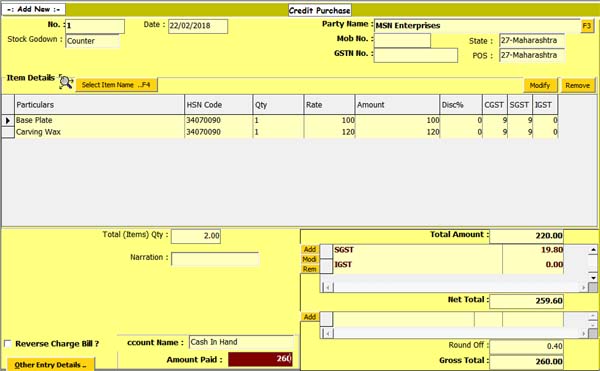Select the Carving Wax row header
Image resolution: width=600 pixels, height=371 pixels.
tap(8, 132)
